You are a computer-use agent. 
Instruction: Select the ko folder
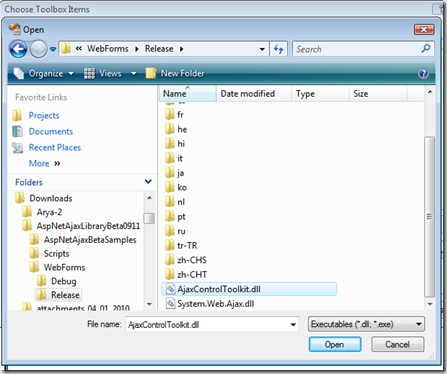(182, 187)
